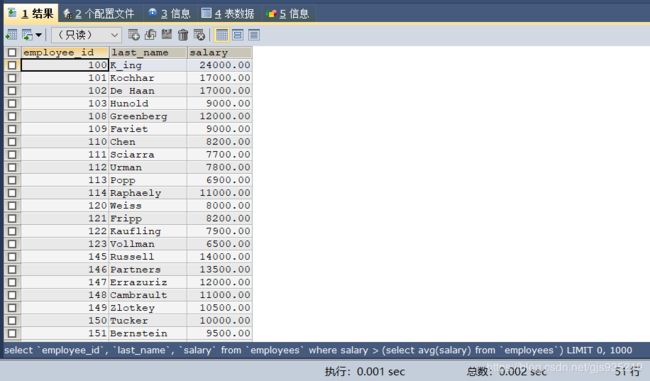Open the 2 个配置文件 tab

99,14
